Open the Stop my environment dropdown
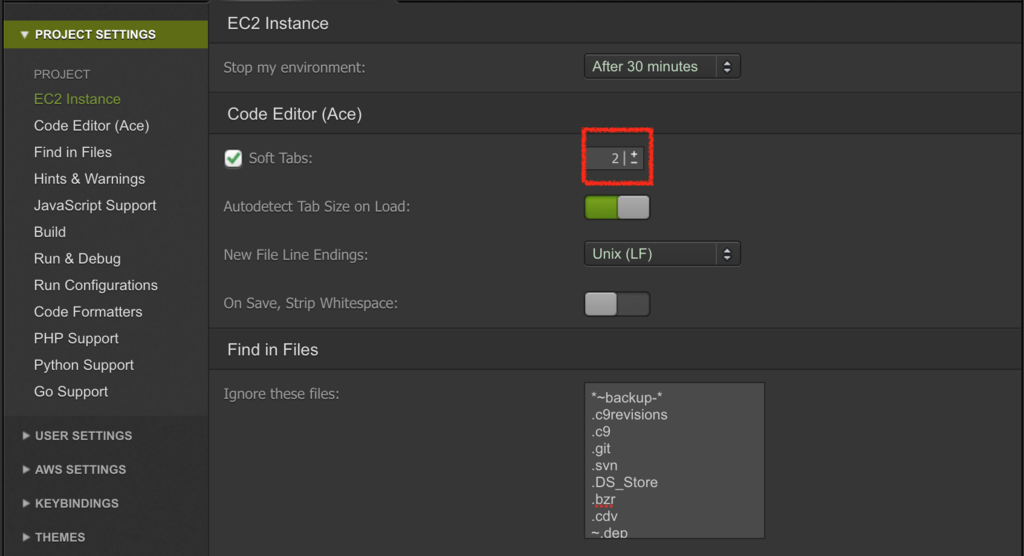Screen dimensions: 1024x556 point(662,67)
